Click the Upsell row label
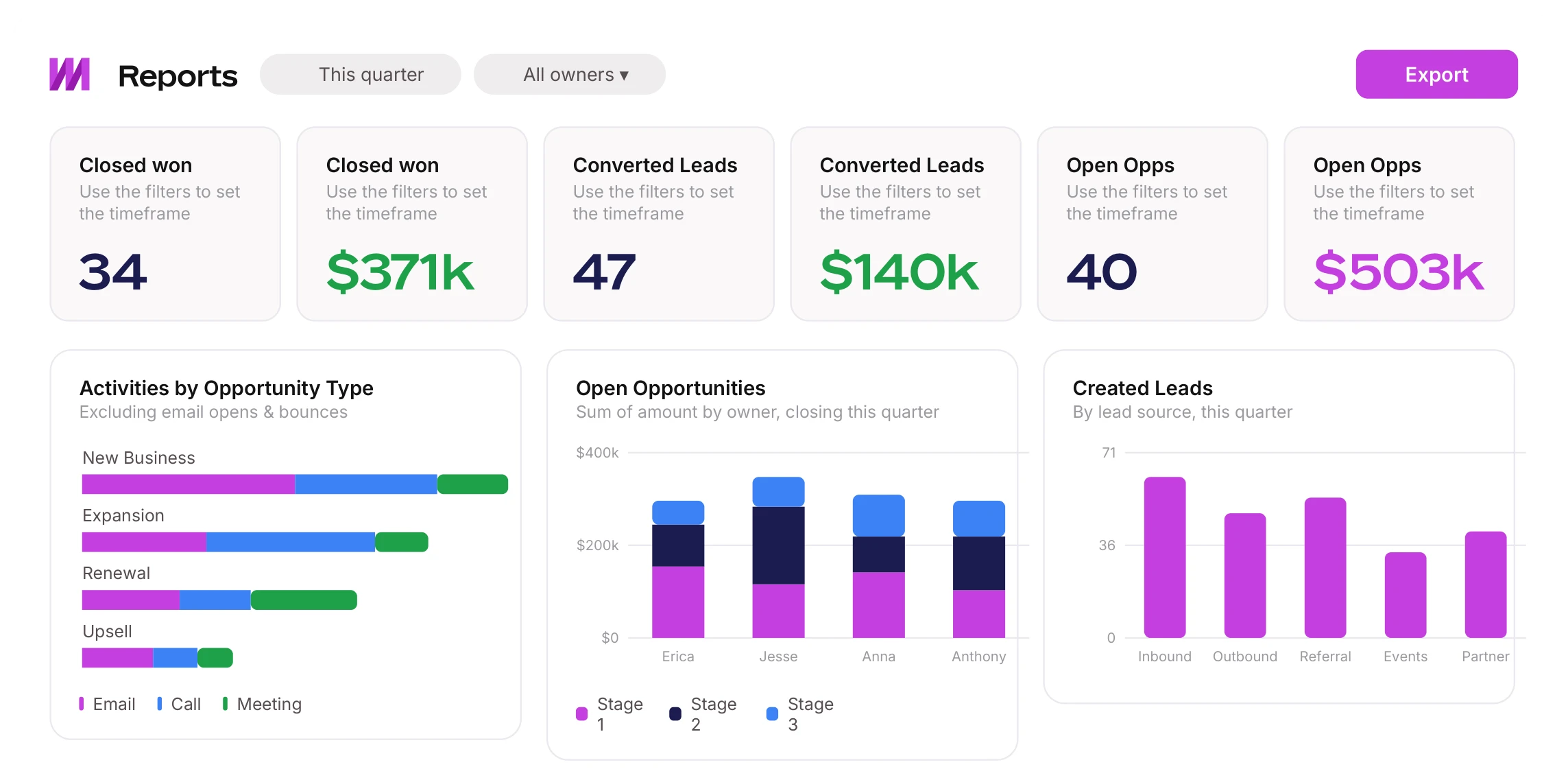The height and width of the screenshot is (769, 1568). 107,631
